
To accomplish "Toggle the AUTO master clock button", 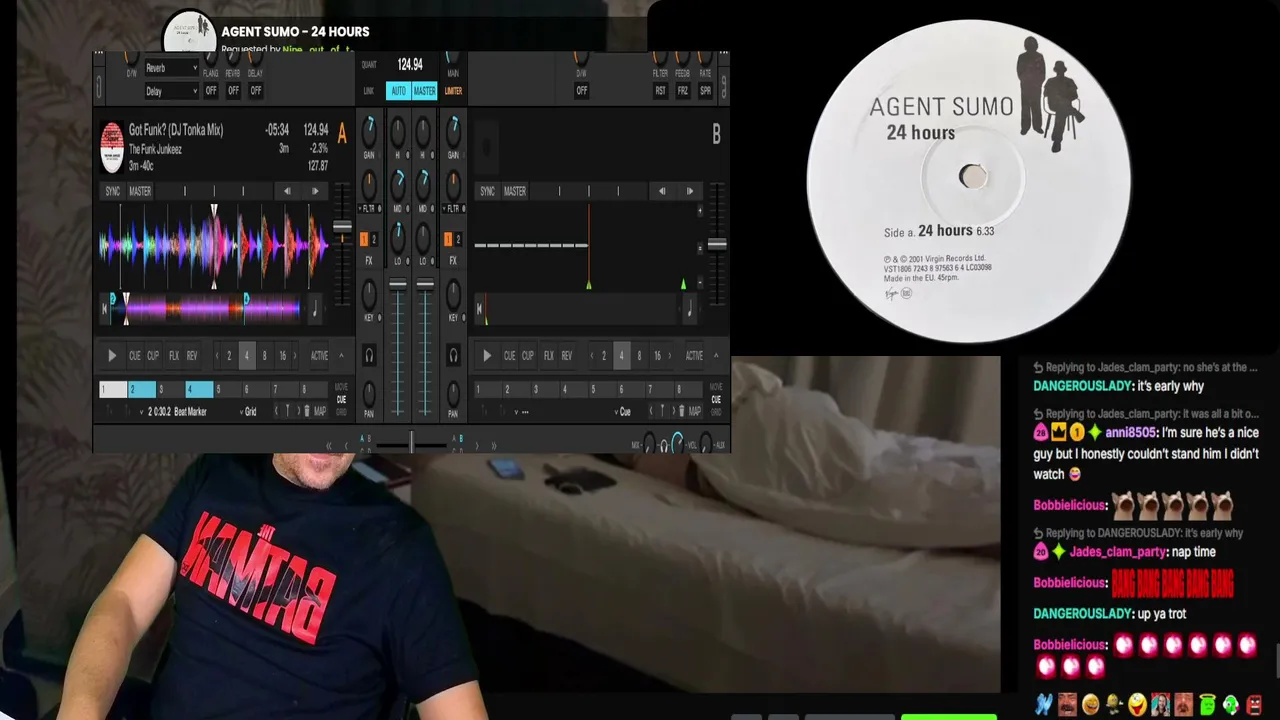I will tap(398, 91).
